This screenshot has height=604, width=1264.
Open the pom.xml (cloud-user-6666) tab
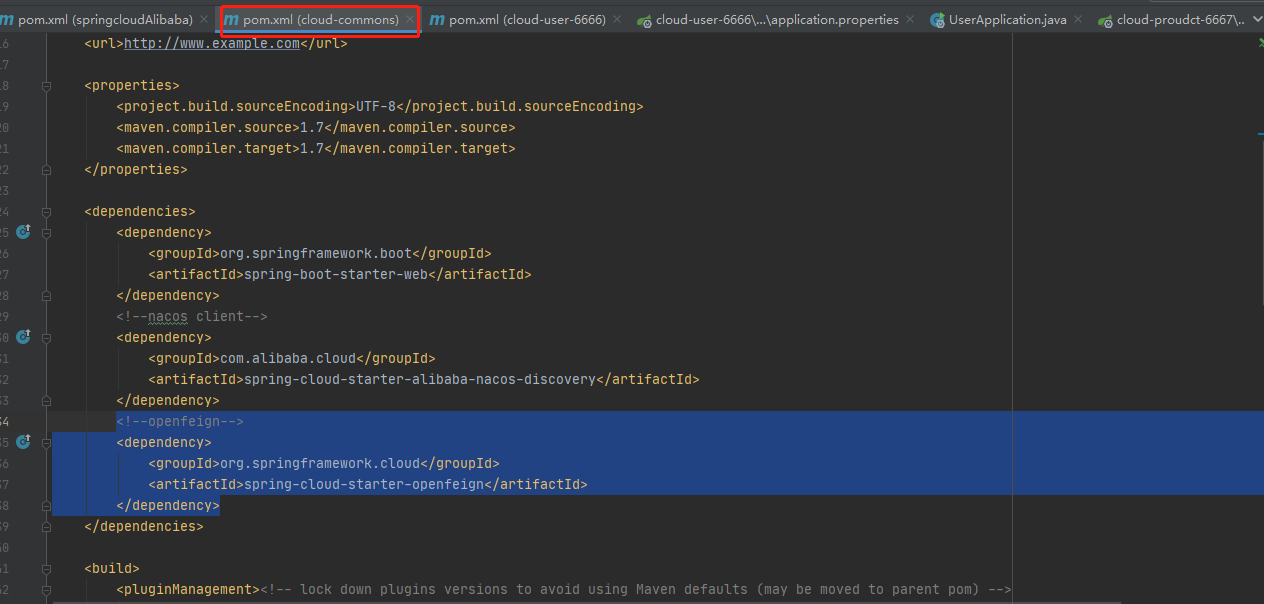(527, 20)
